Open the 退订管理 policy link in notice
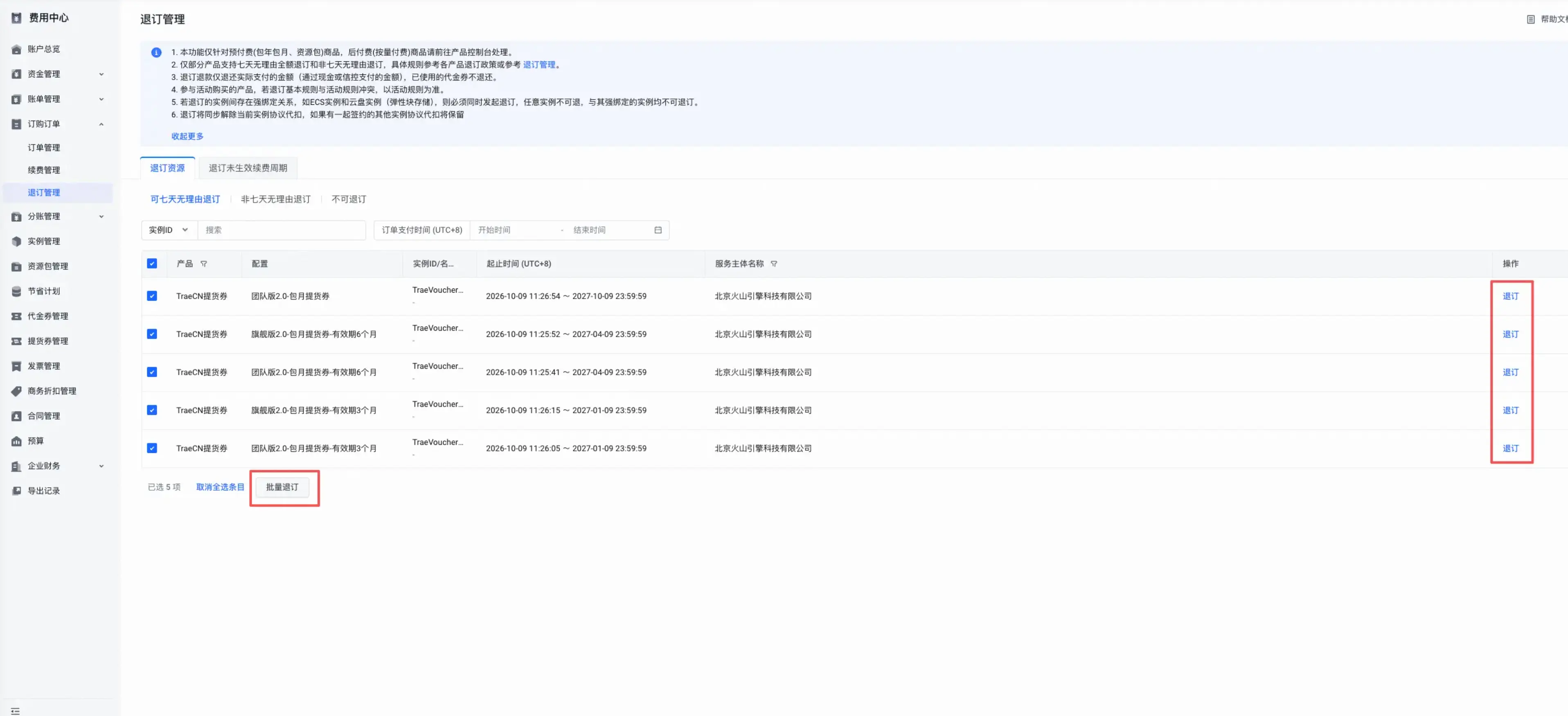Viewport: 1568px width, 716px height. click(539, 65)
